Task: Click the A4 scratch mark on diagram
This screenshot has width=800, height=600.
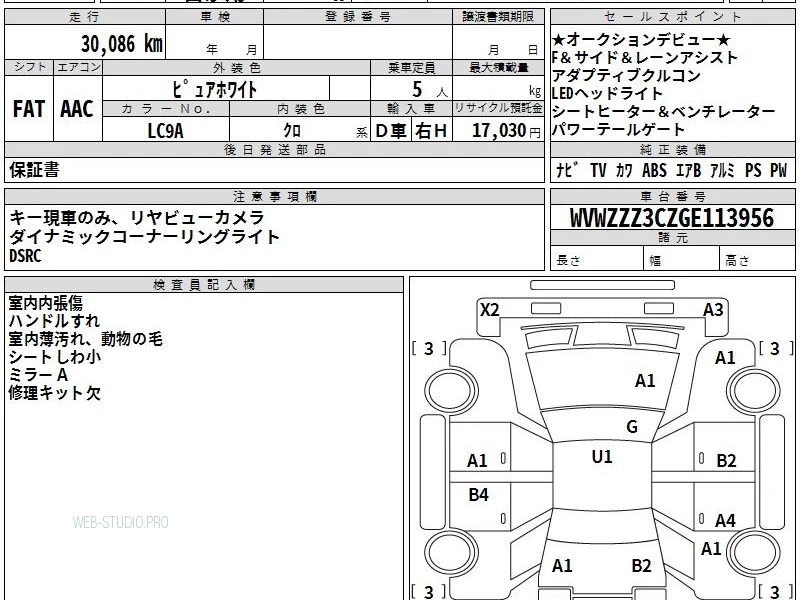Action: click(726, 520)
